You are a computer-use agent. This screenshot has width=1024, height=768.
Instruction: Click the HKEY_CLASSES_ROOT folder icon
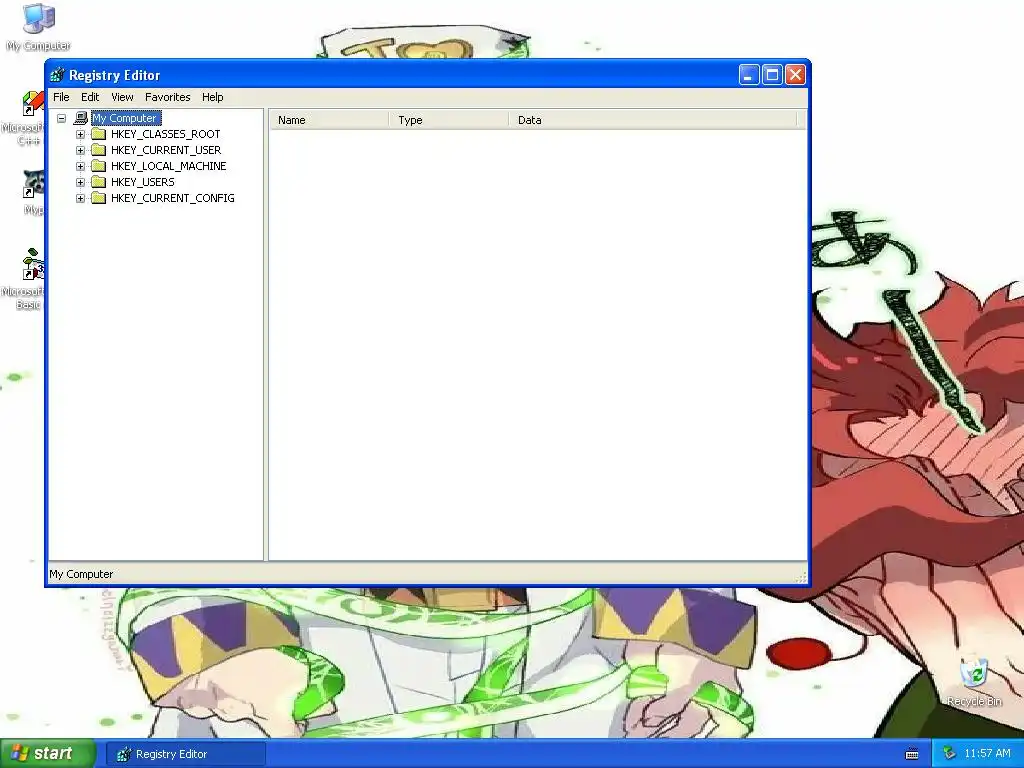(x=99, y=134)
